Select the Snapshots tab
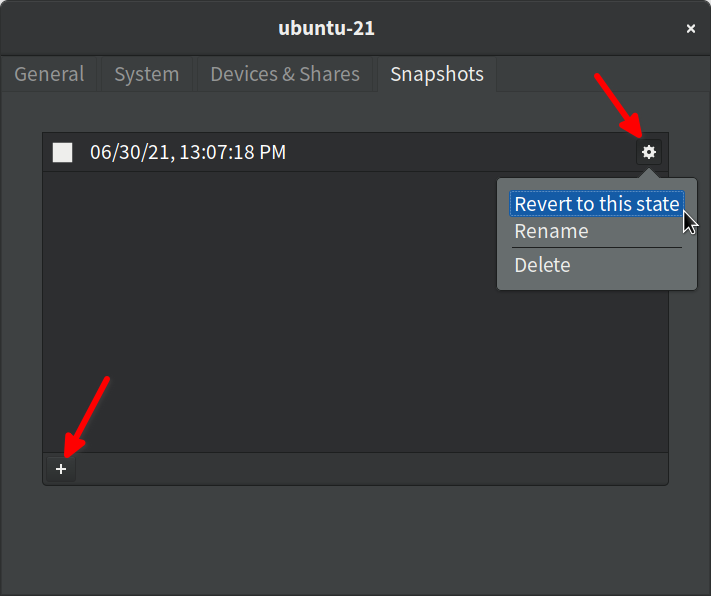 [437, 74]
